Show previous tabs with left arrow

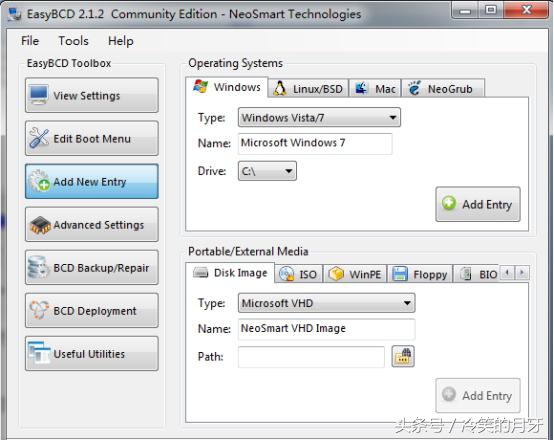pyautogui.click(x=508, y=272)
